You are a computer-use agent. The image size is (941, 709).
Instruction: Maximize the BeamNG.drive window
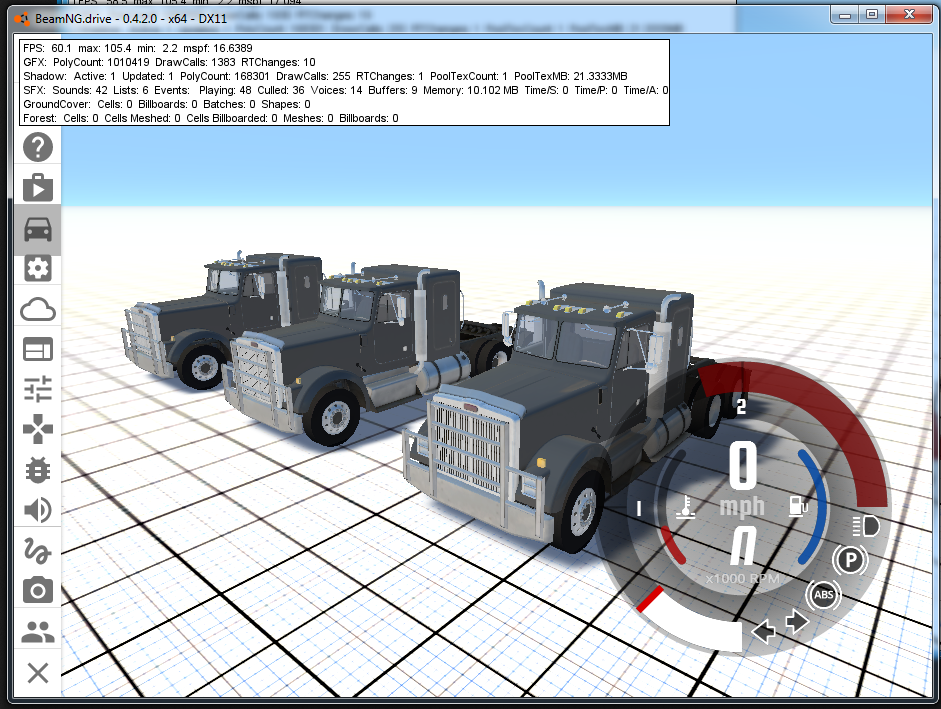(x=872, y=14)
